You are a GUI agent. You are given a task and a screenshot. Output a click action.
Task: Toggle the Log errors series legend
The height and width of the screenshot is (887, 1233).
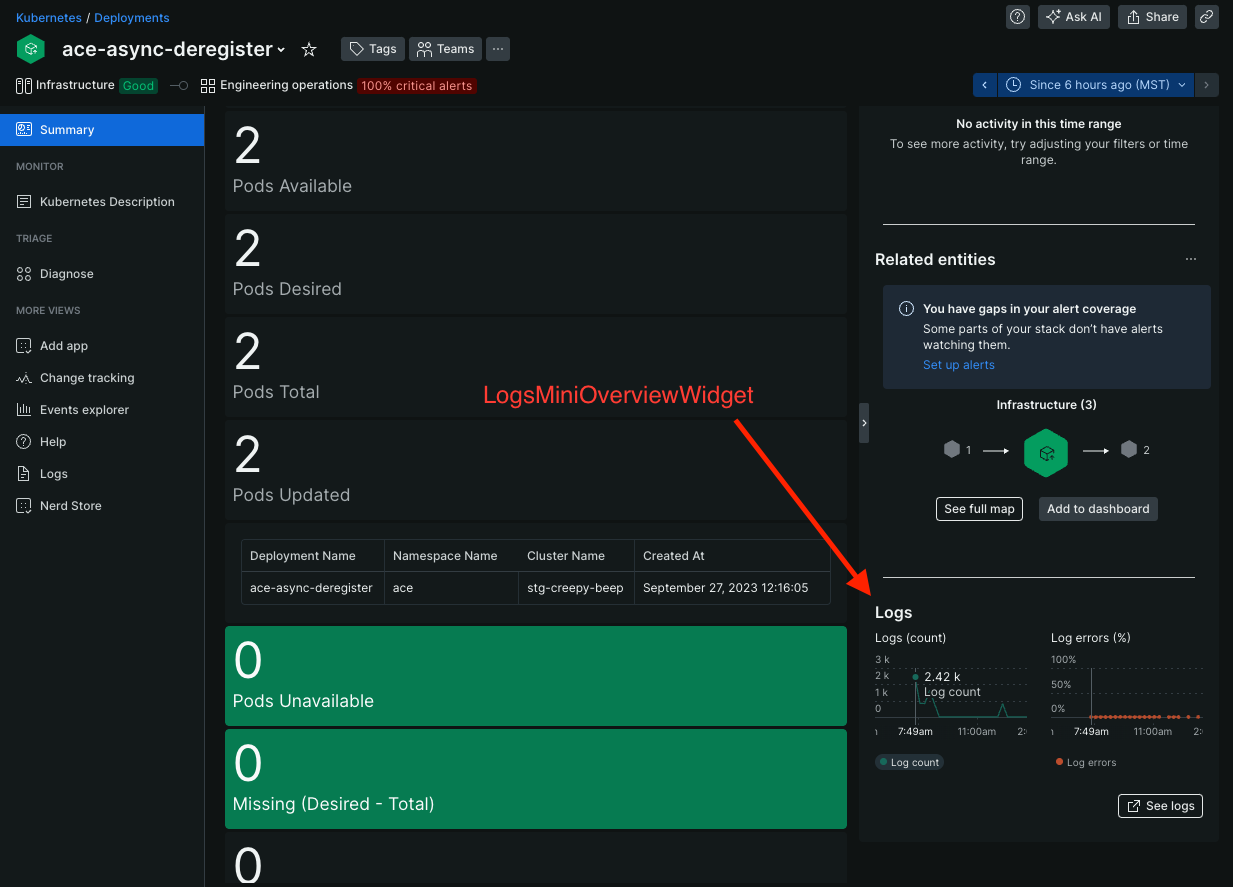click(x=1085, y=762)
